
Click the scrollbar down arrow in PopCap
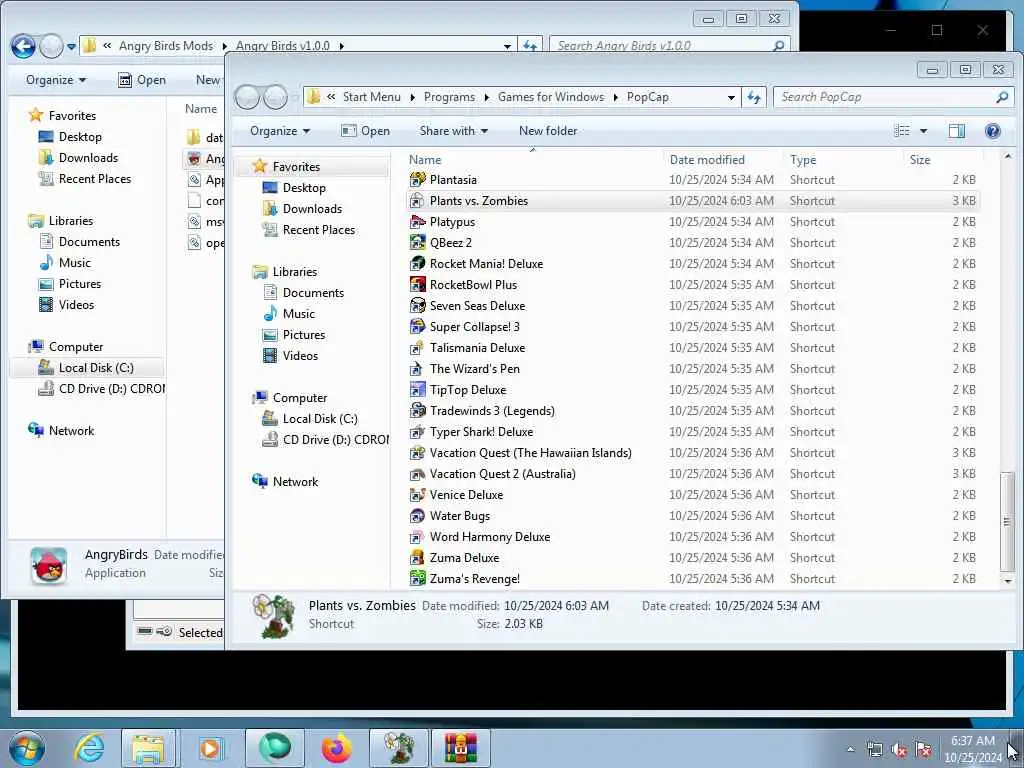coord(1007,581)
